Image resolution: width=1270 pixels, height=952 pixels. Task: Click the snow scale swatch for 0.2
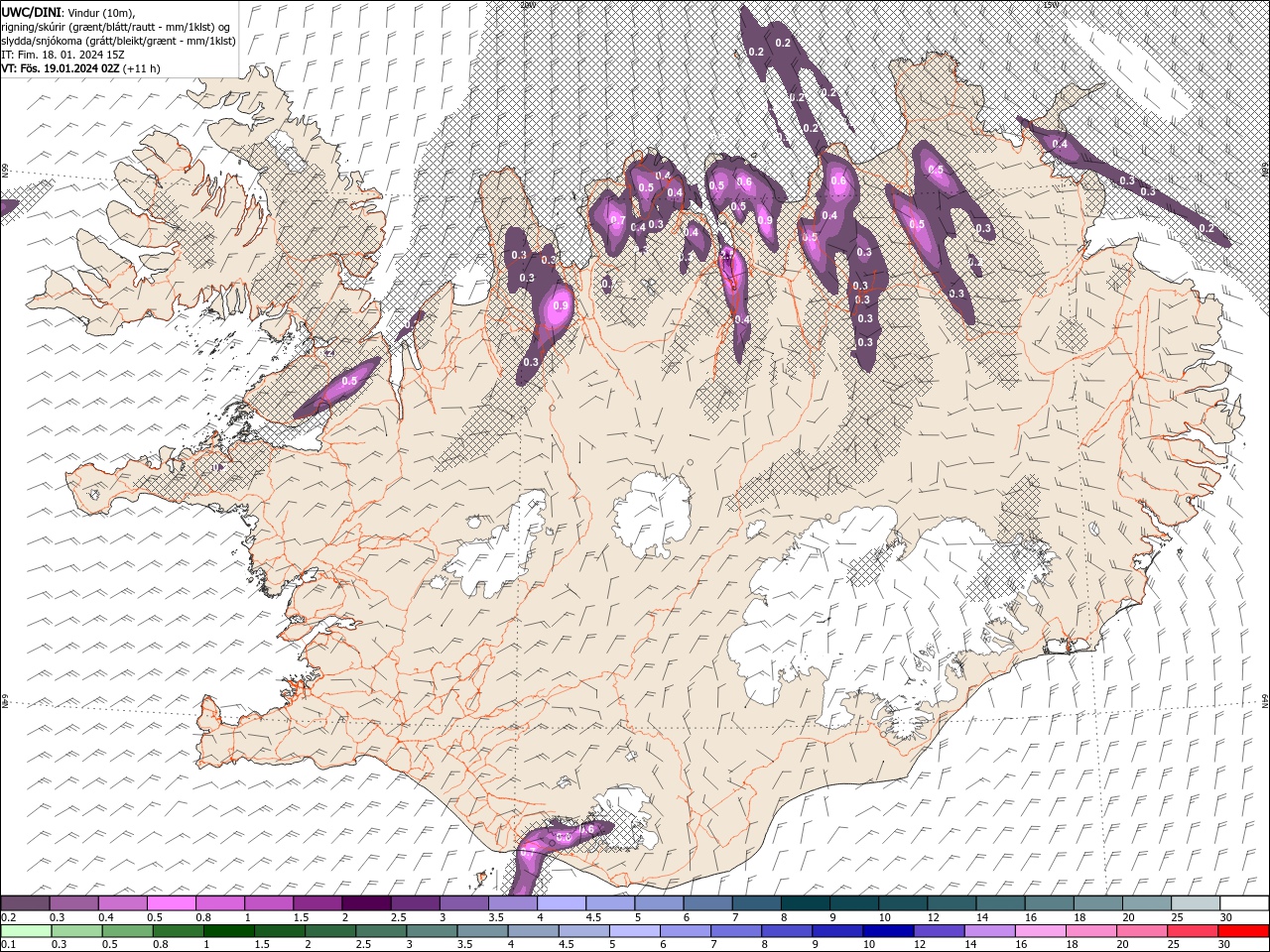(26, 903)
